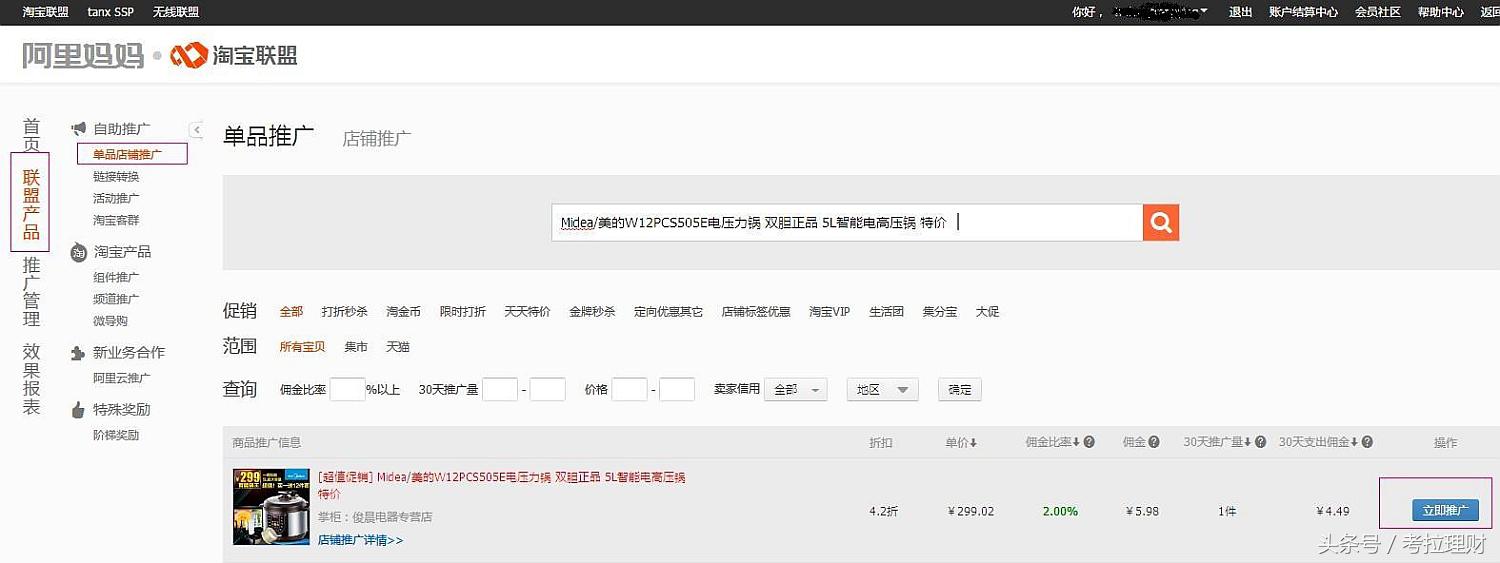Click the orange search magnifier button

pos(1161,222)
